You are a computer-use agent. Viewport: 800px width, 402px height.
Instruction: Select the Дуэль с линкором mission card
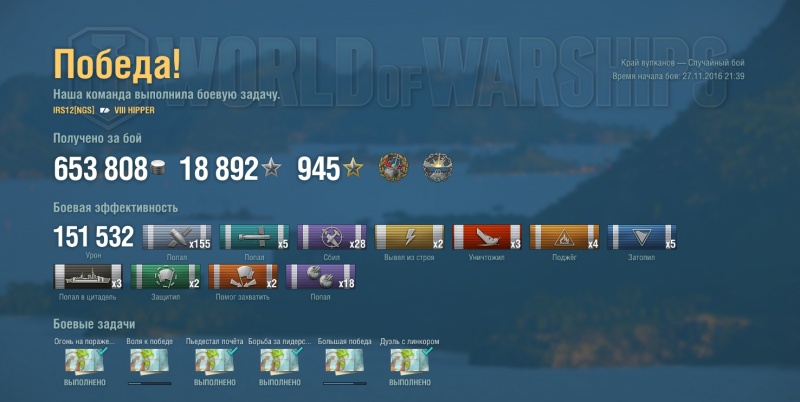410,362
